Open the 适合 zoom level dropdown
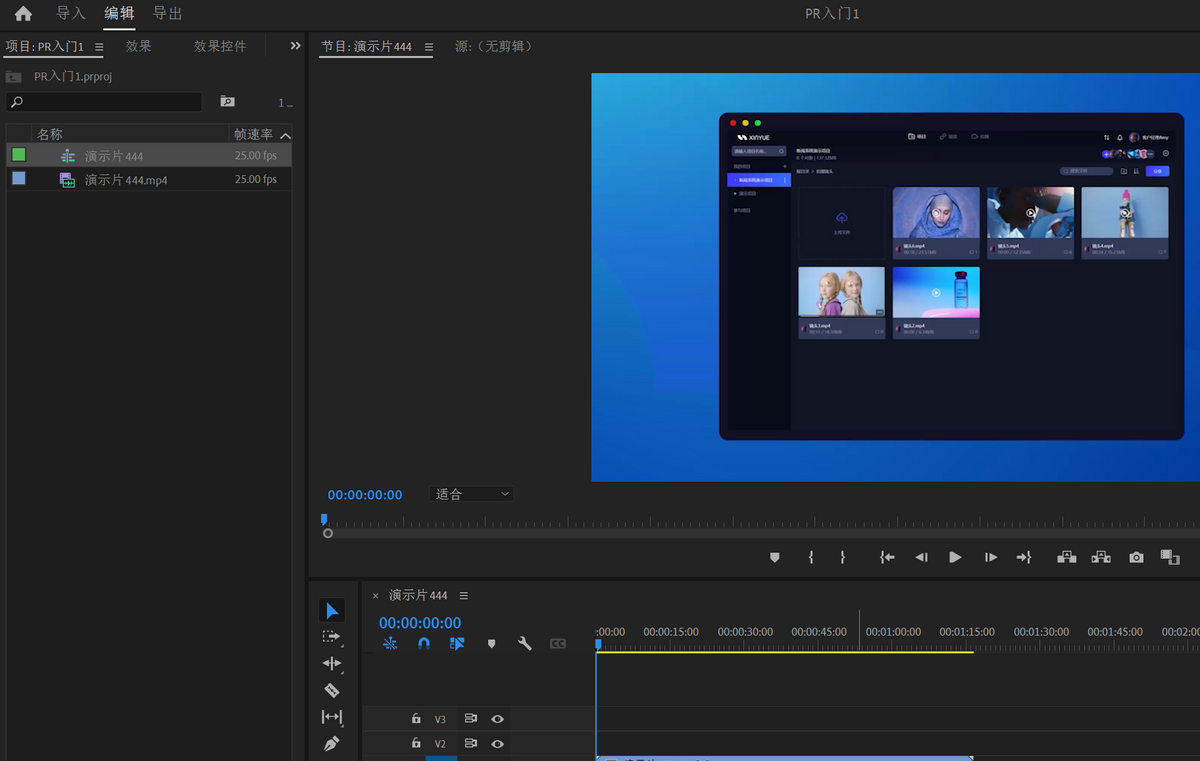1200x761 pixels. 473,494
